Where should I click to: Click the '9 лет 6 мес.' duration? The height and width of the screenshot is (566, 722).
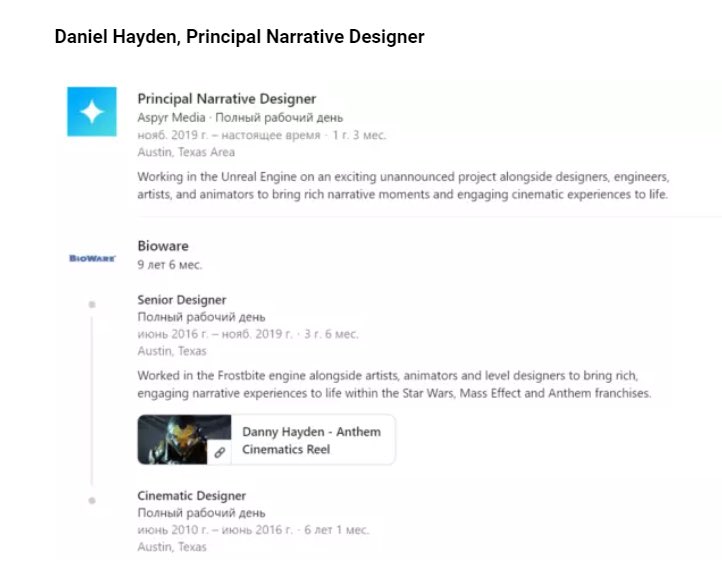[169, 265]
